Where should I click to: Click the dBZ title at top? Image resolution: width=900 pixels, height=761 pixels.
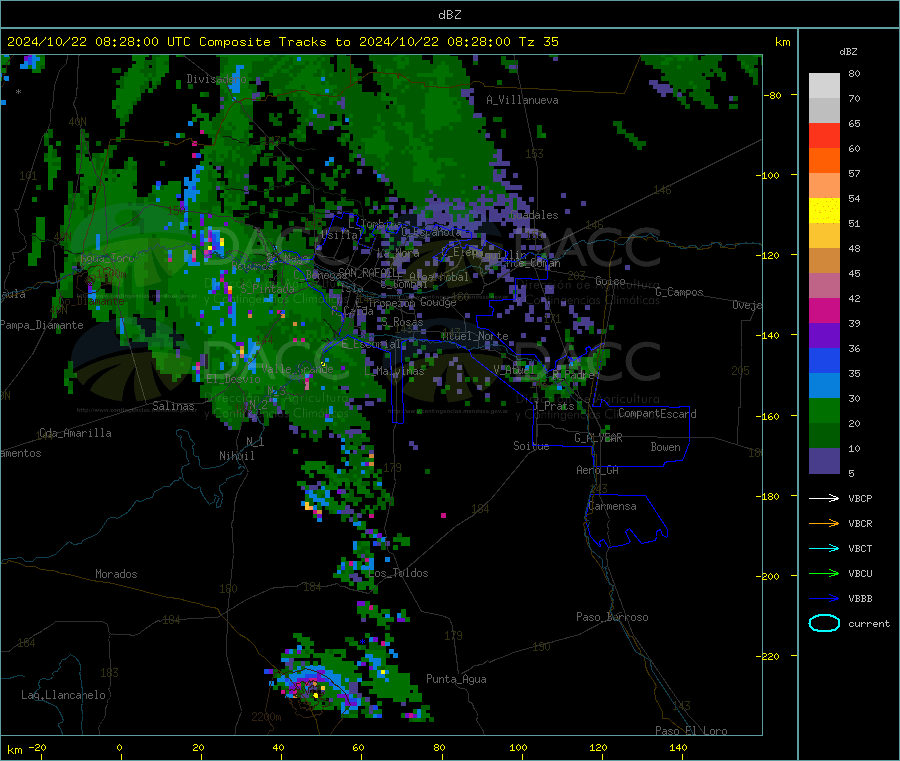pos(449,15)
